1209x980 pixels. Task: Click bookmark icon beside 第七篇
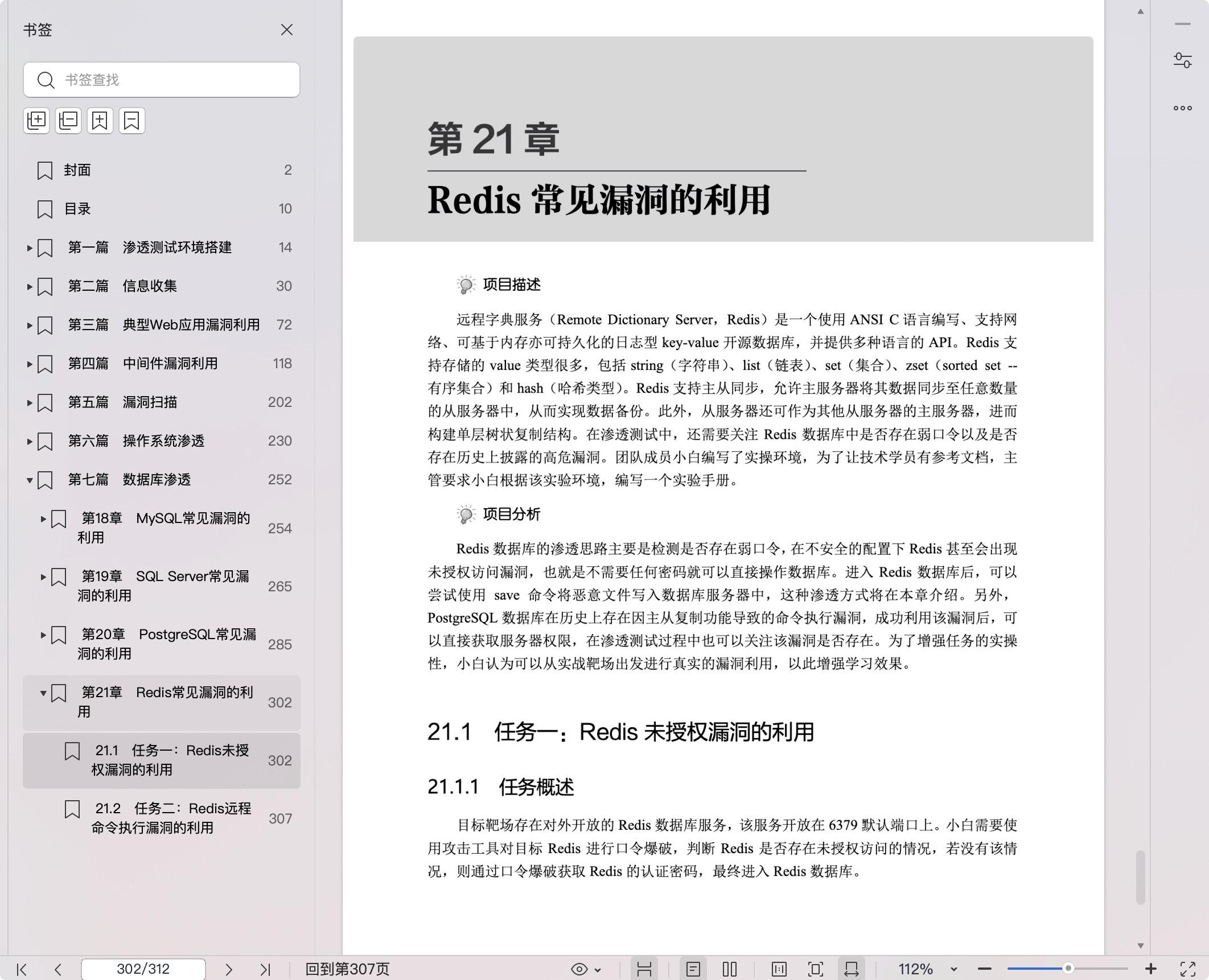tap(45, 480)
